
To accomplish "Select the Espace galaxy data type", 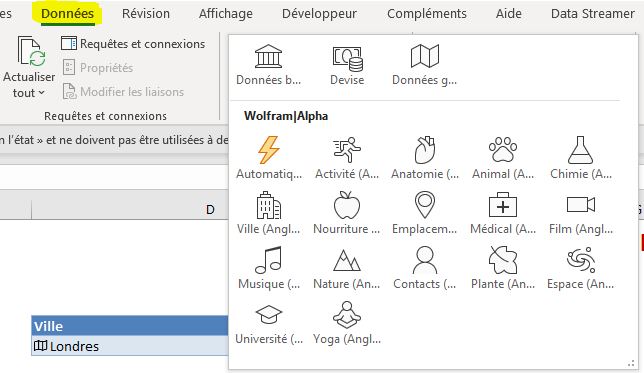I will (581, 268).
